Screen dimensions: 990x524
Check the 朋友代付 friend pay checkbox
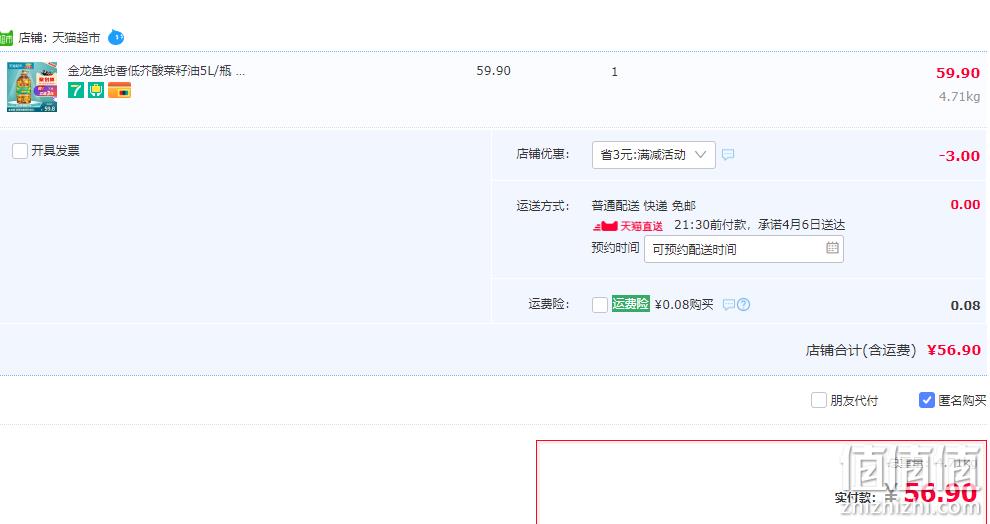pos(819,400)
